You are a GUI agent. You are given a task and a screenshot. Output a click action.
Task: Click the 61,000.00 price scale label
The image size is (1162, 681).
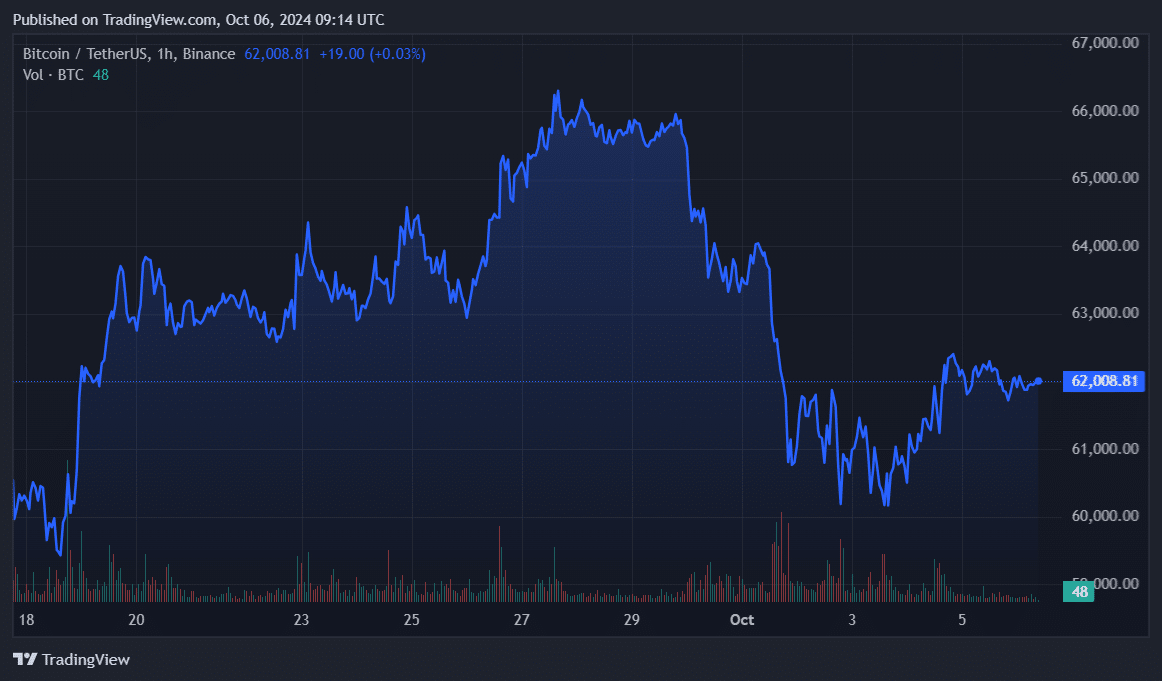tap(1105, 449)
